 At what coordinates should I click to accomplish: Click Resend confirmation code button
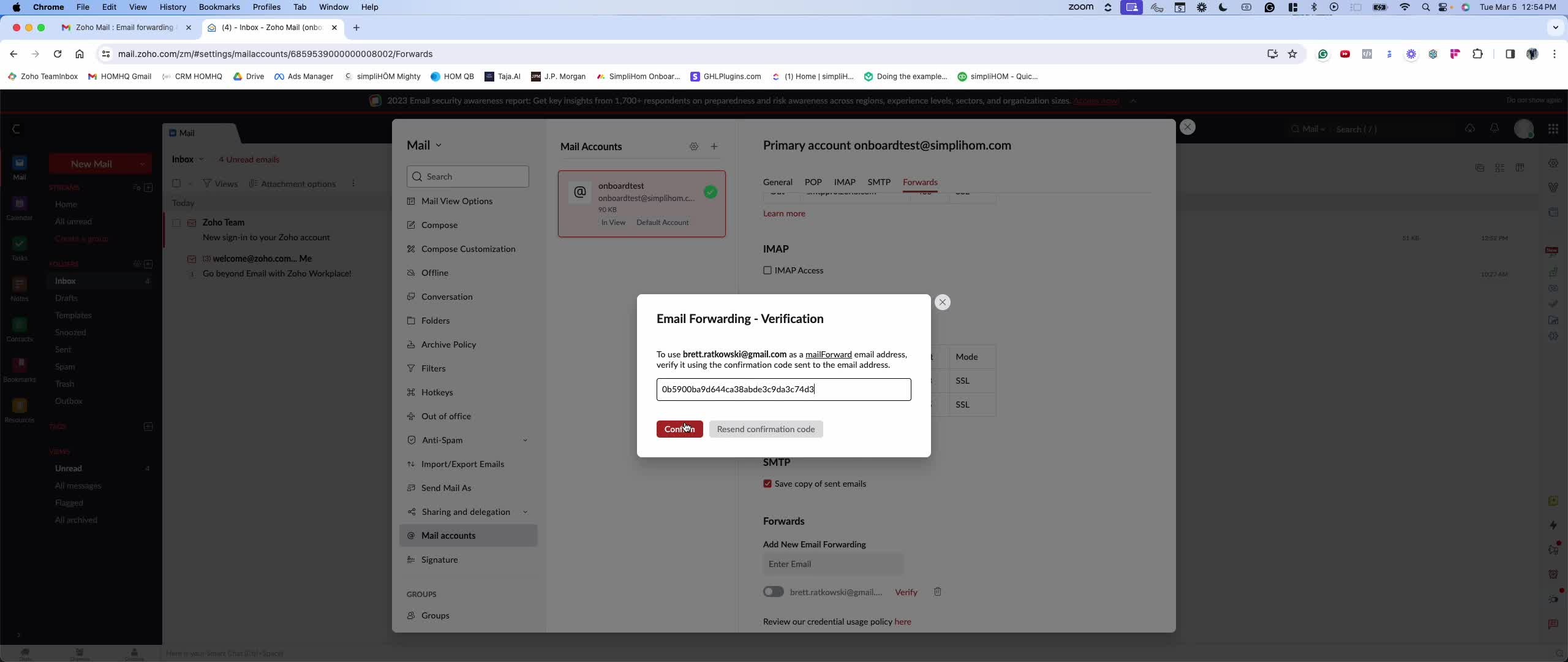[x=766, y=429]
